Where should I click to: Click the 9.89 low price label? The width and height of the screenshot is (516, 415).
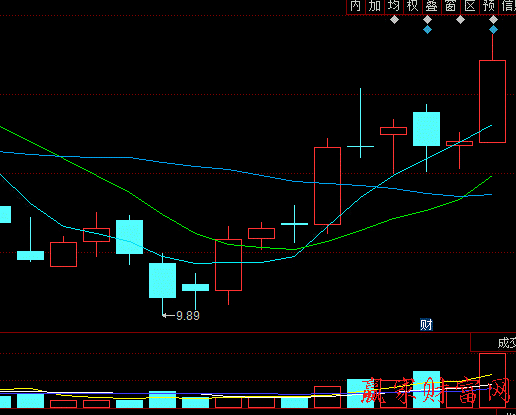tap(188, 316)
